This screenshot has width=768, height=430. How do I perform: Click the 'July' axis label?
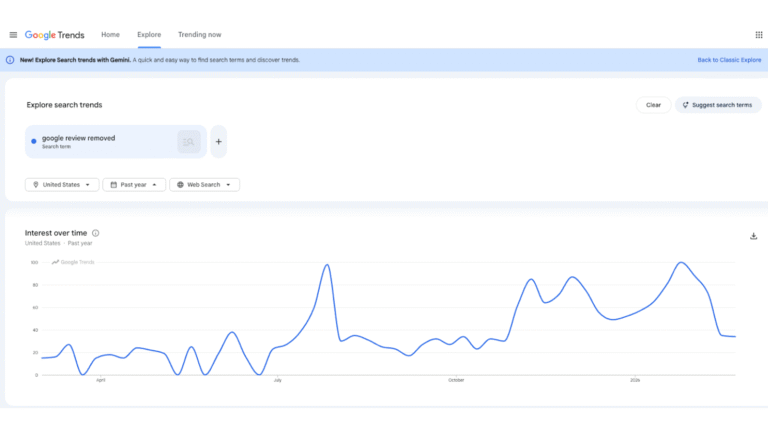coord(278,380)
